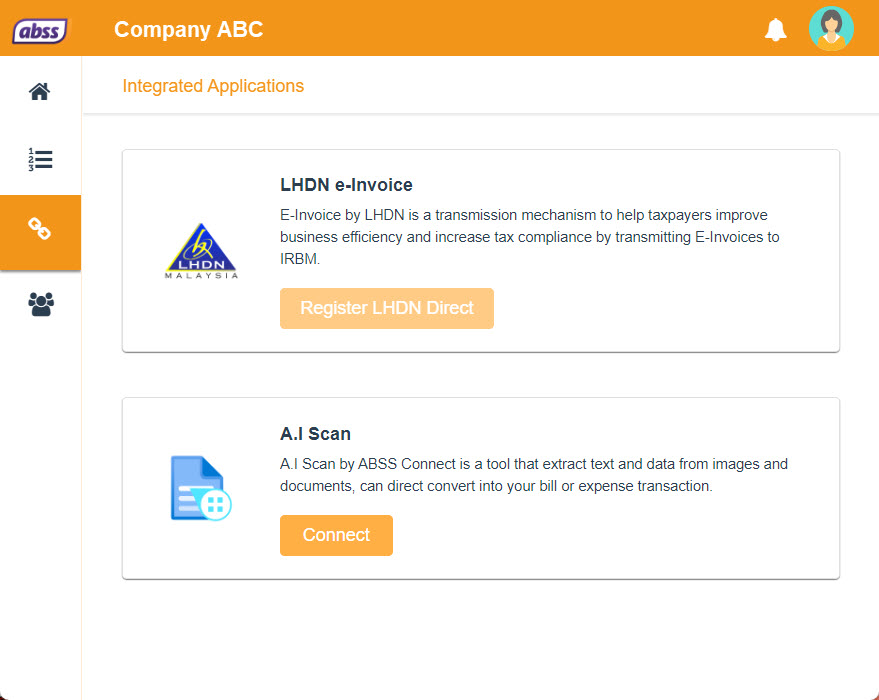Click the orange top header bar
This screenshot has height=700, width=879.
520,28
